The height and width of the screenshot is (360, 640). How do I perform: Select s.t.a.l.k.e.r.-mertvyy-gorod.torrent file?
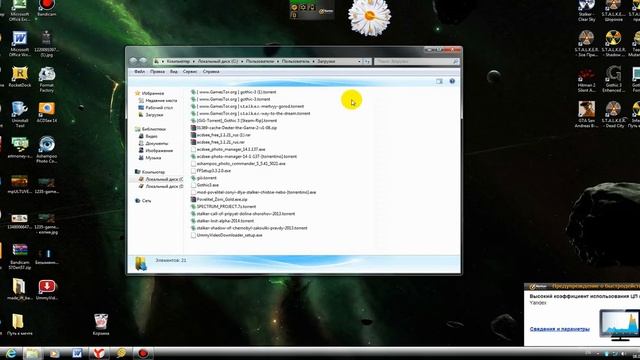(247, 107)
